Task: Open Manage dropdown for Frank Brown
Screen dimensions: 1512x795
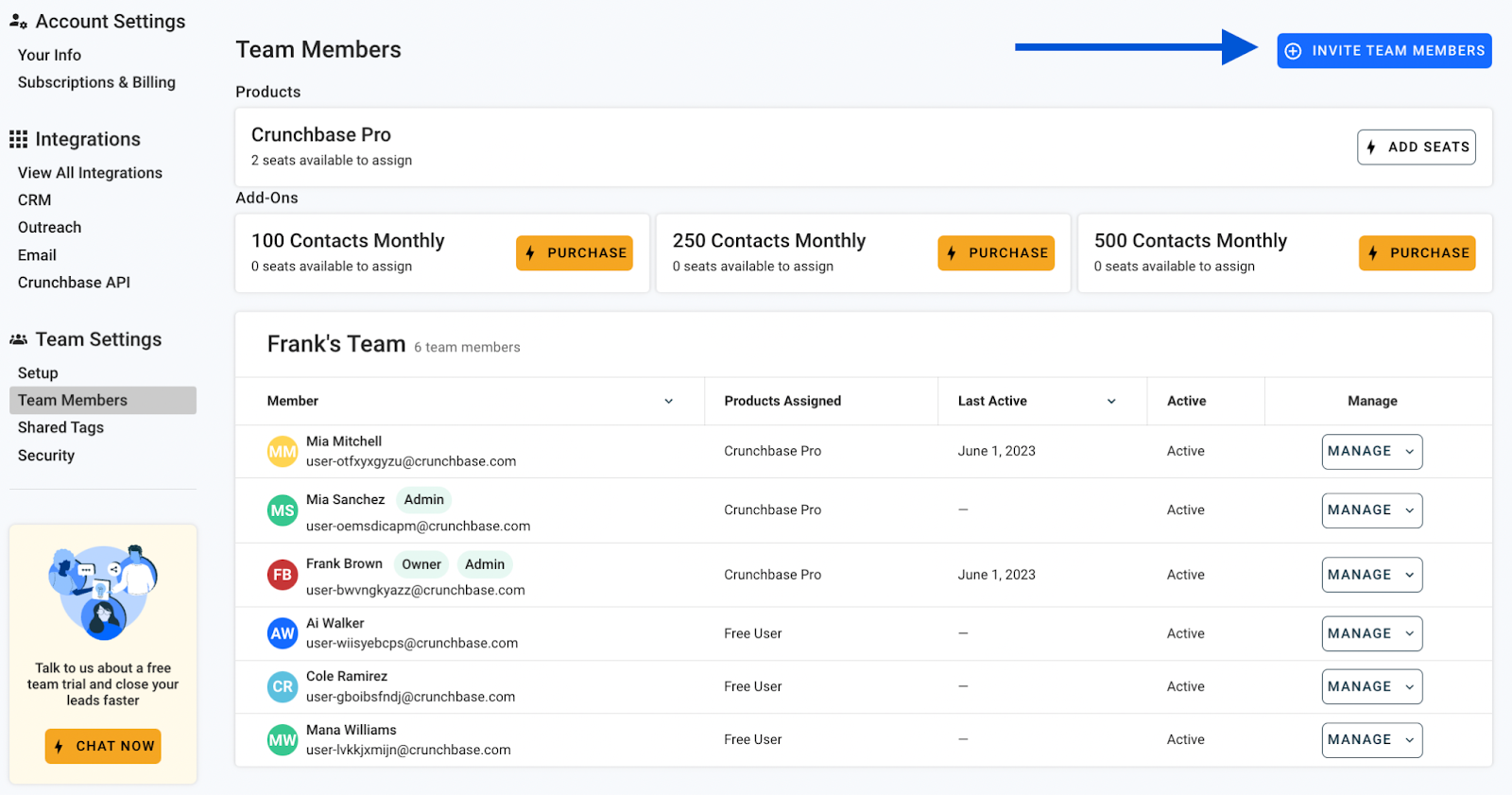Action: click(1371, 575)
